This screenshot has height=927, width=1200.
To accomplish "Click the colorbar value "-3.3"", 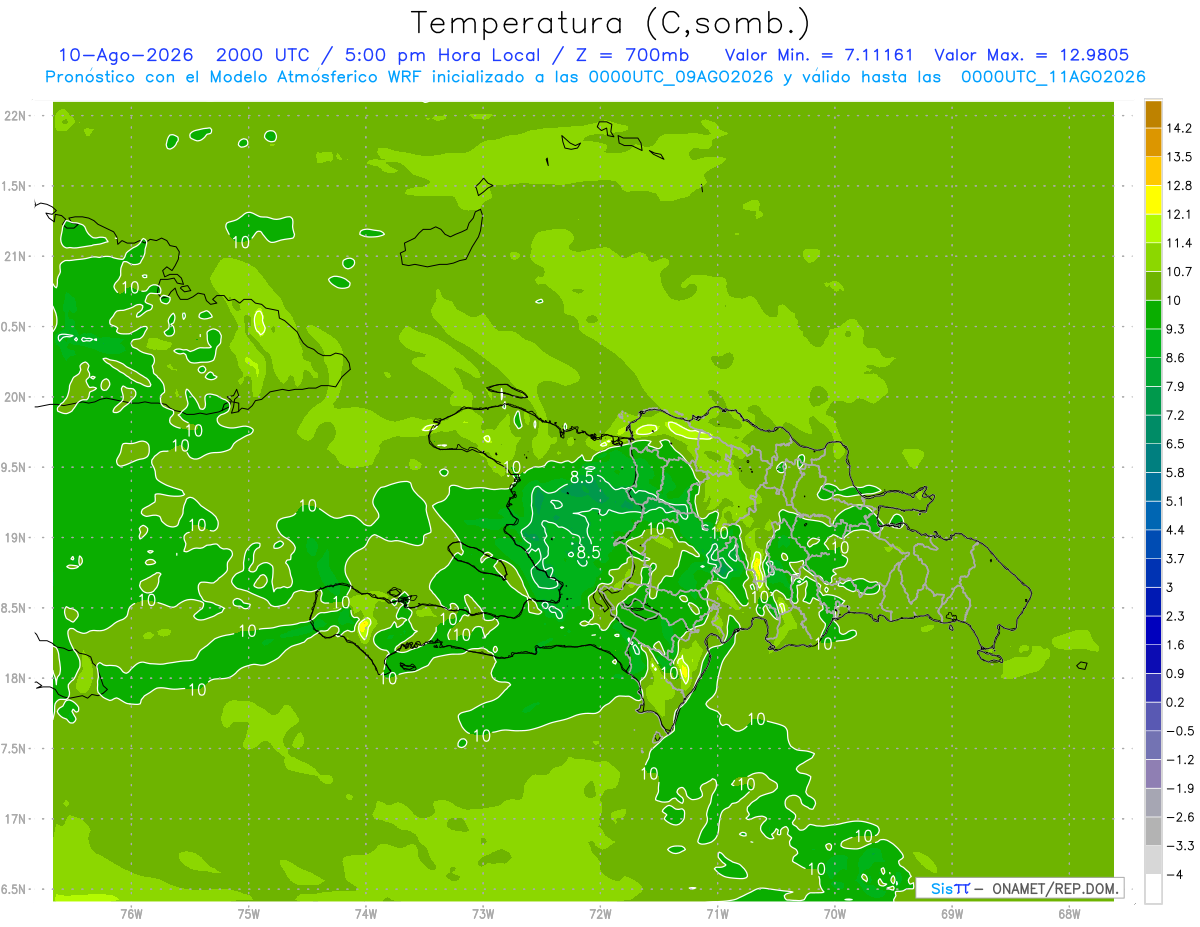I will 1179,846.
